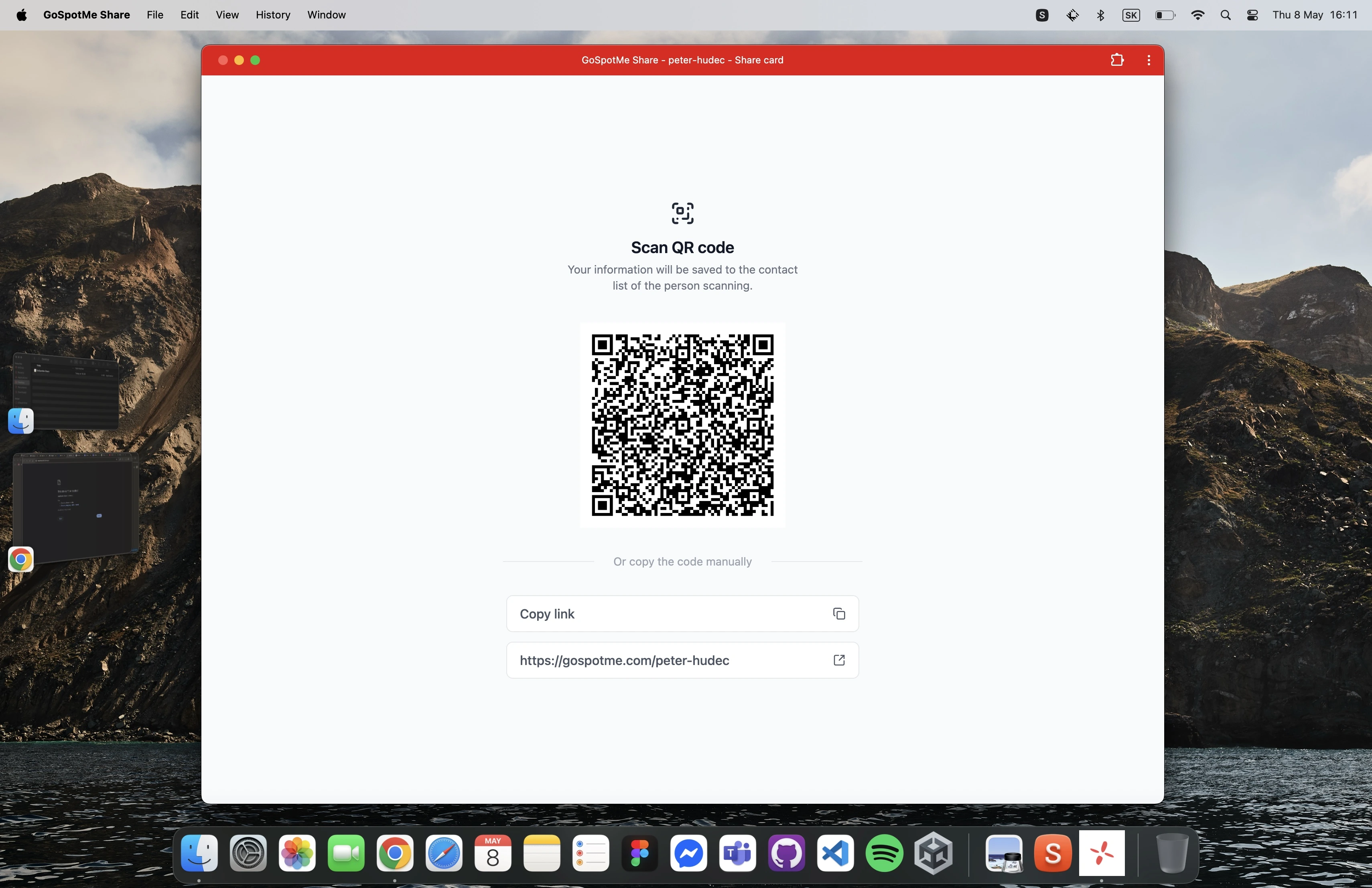The image size is (1372, 888).
Task: Open the Apple menu
Action: (x=21, y=15)
